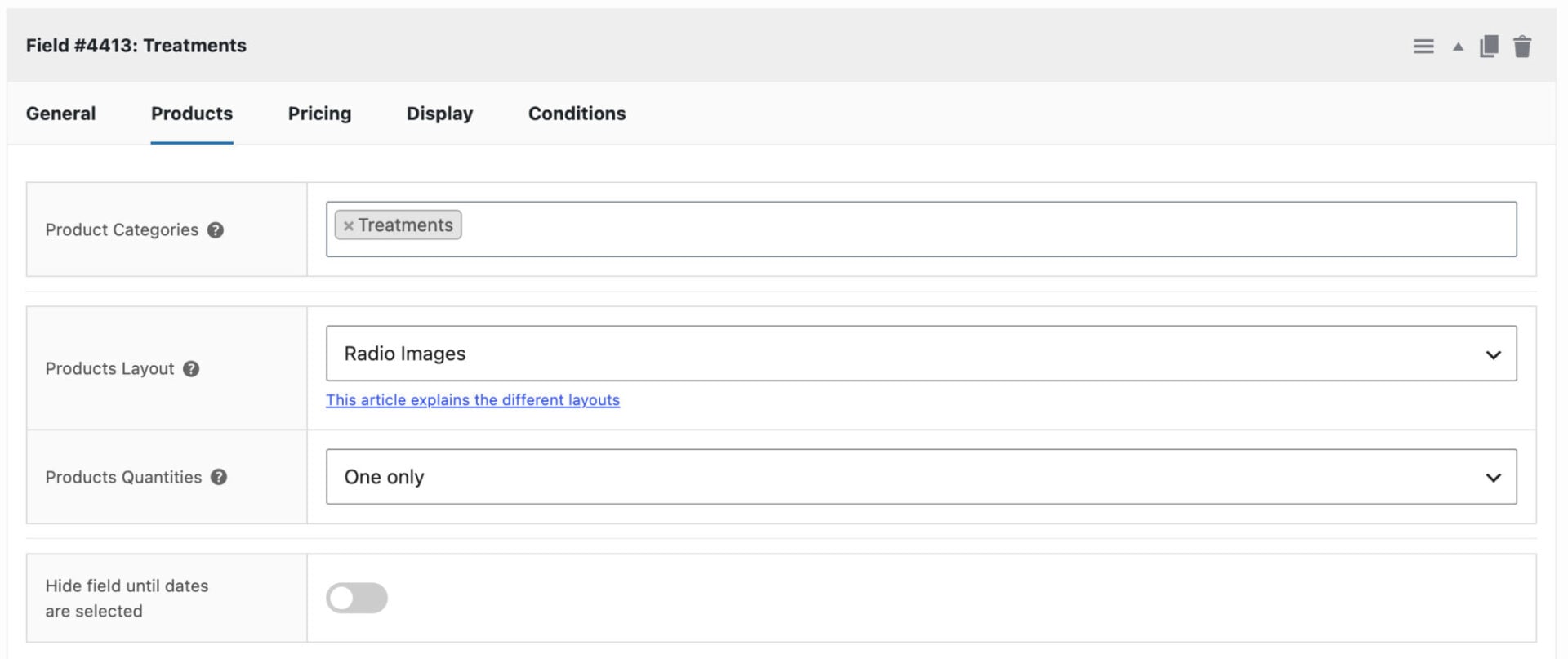Delete the Treatments field with trash icon
The image size is (1568, 659).
click(x=1522, y=47)
